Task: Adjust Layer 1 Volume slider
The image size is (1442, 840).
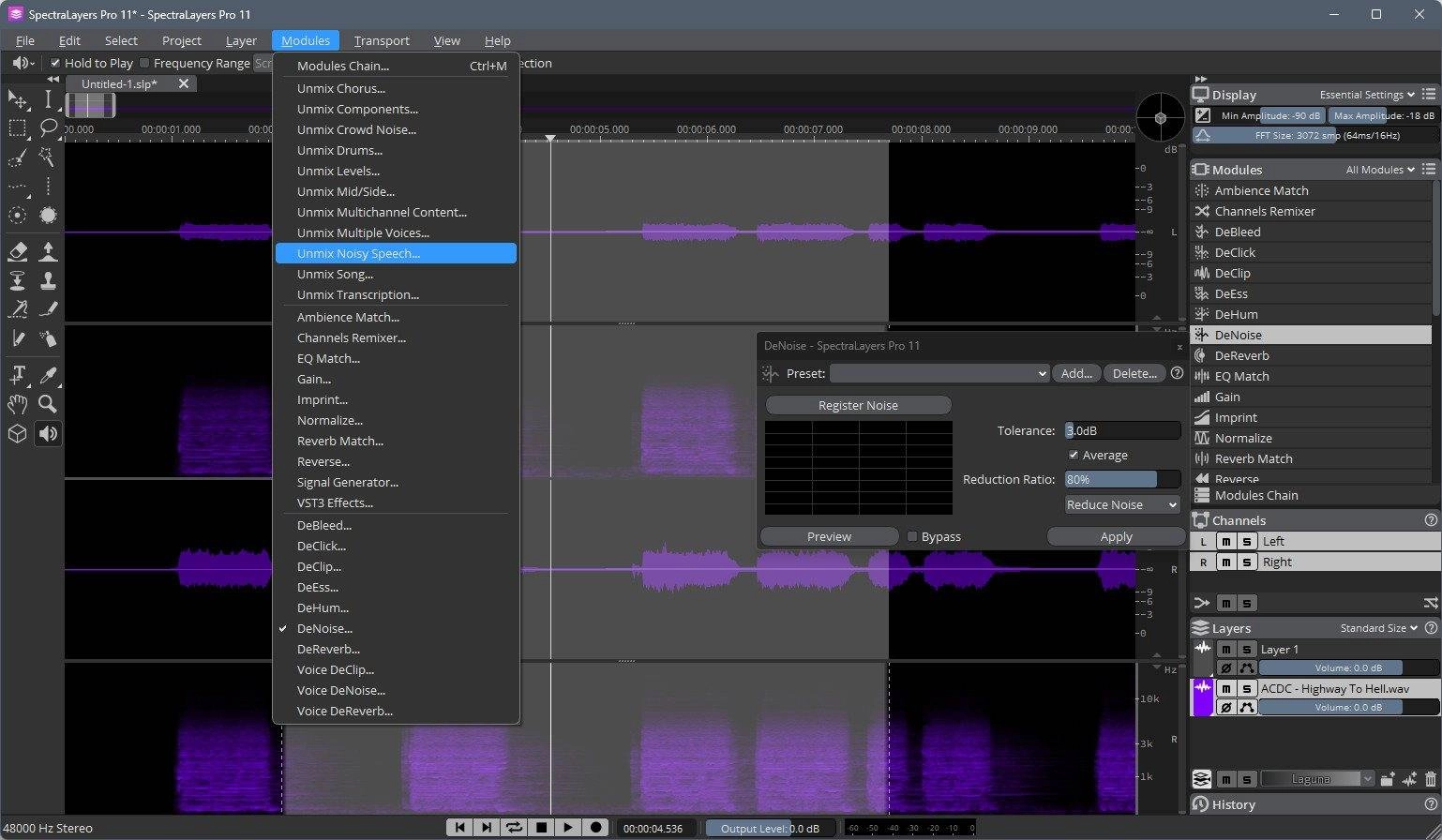Action: coord(1348,668)
